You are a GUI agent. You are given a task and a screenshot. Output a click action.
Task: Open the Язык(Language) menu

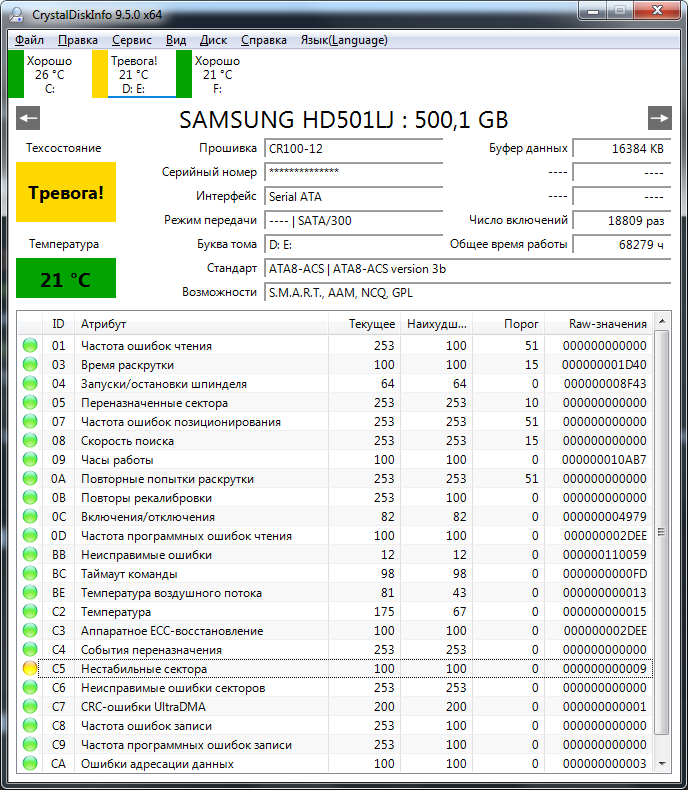[x=344, y=40]
